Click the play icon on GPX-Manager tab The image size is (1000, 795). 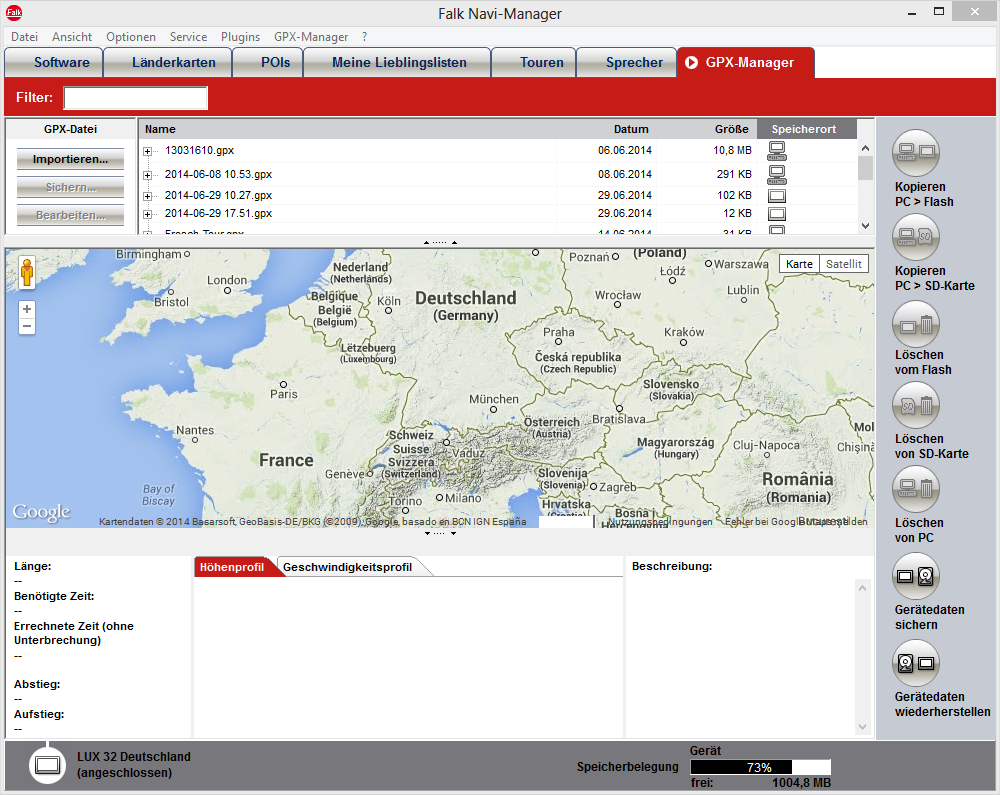click(691, 62)
